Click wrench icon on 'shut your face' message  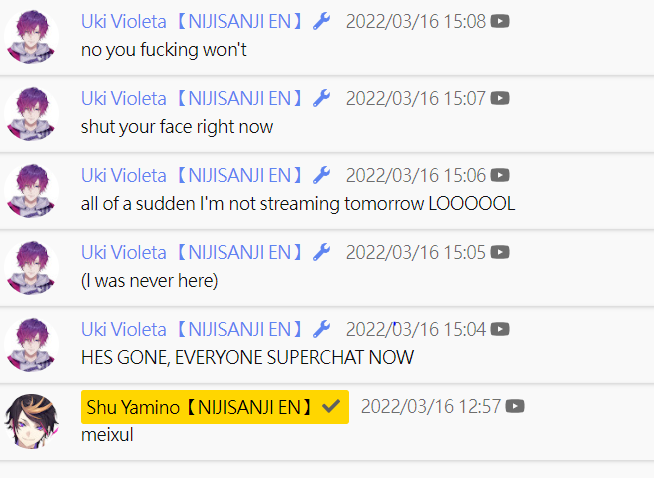pyautogui.click(x=321, y=98)
